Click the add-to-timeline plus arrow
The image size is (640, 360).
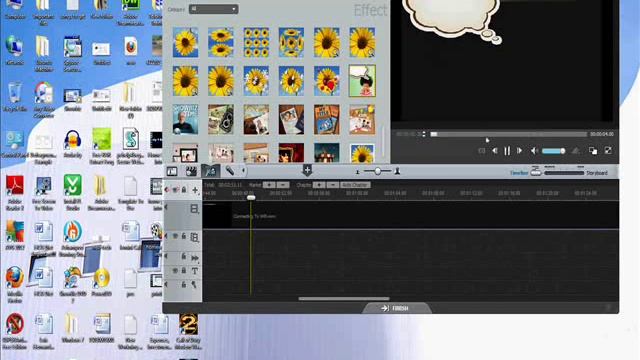point(307,170)
